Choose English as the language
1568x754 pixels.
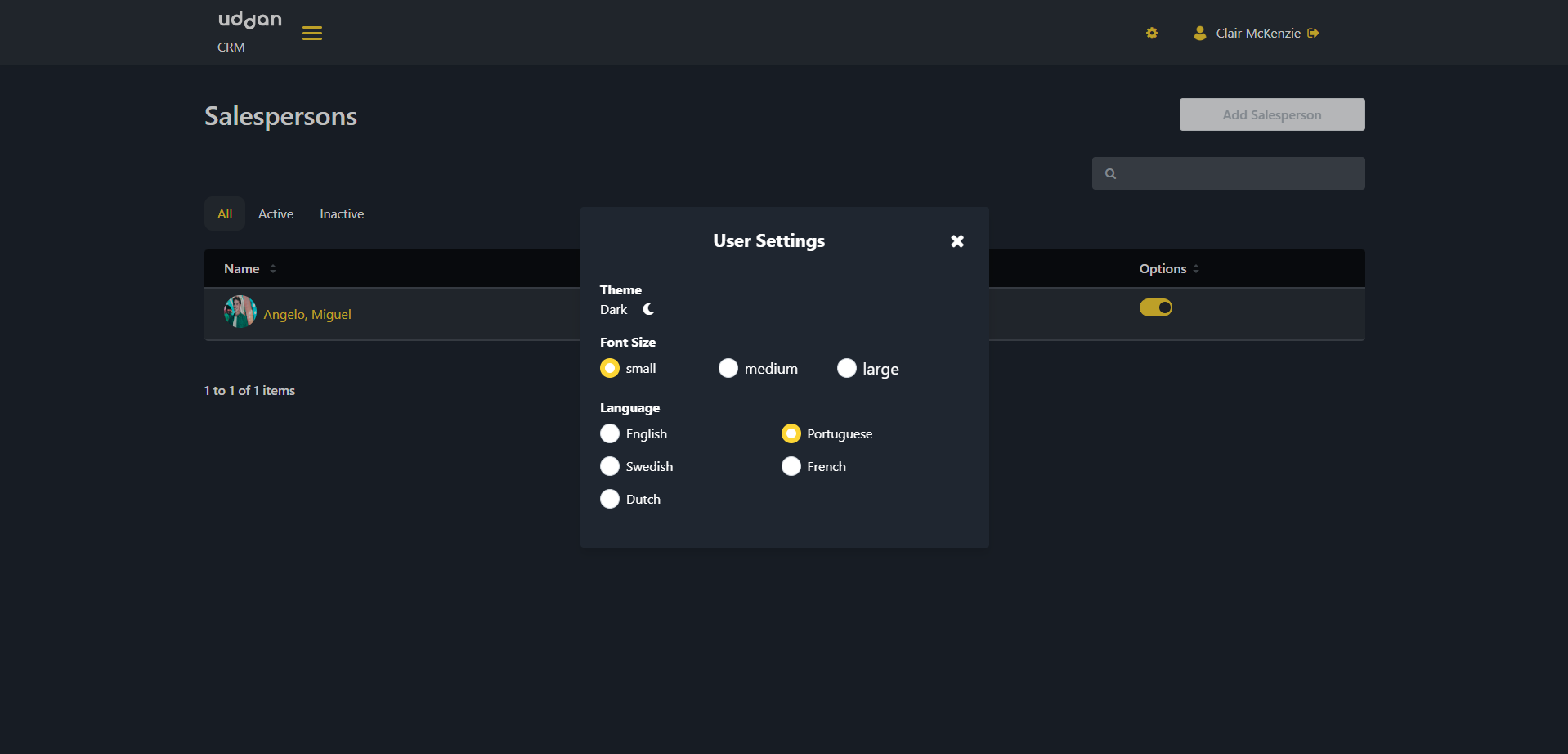point(610,433)
